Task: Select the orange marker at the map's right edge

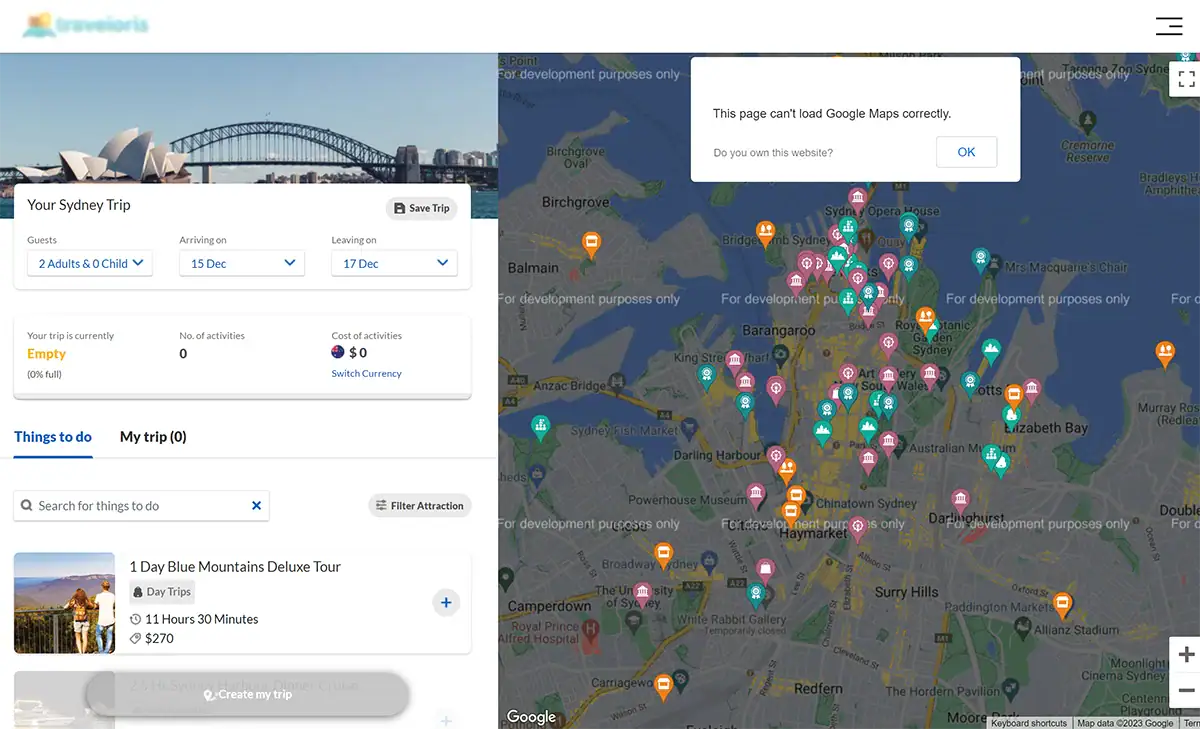Action: click(x=1165, y=353)
